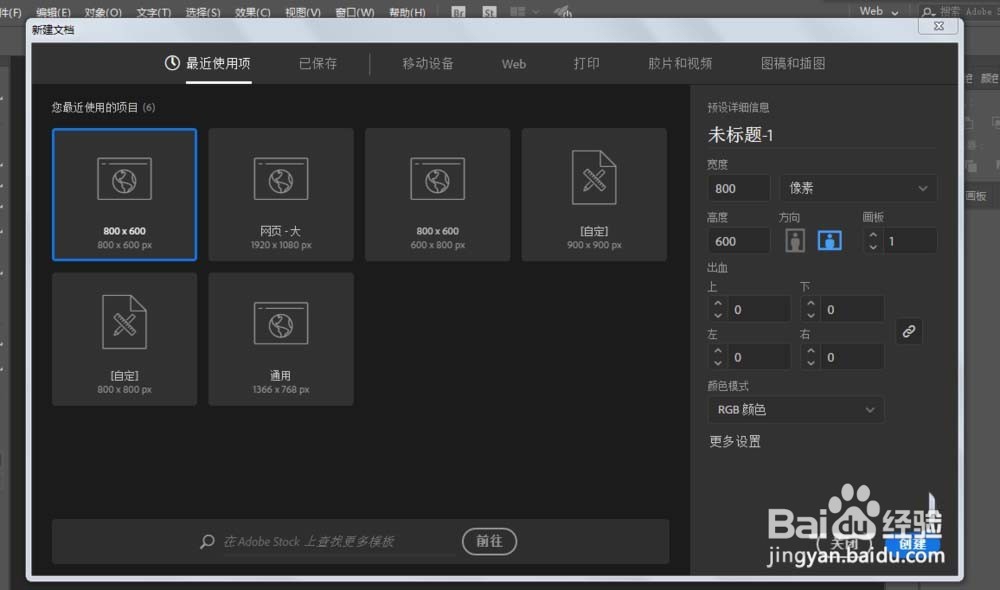Click the Bridge (Br) icon

tap(458, 11)
